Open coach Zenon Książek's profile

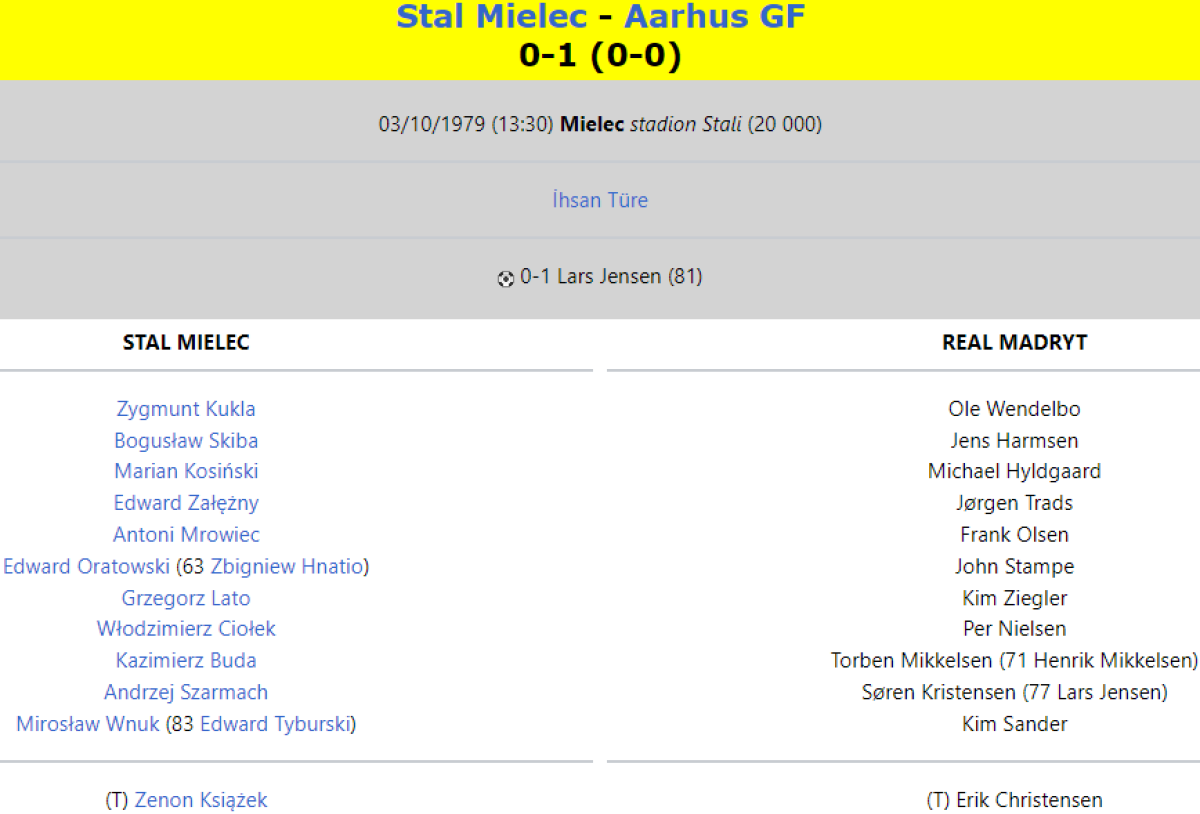coord(201,800)
